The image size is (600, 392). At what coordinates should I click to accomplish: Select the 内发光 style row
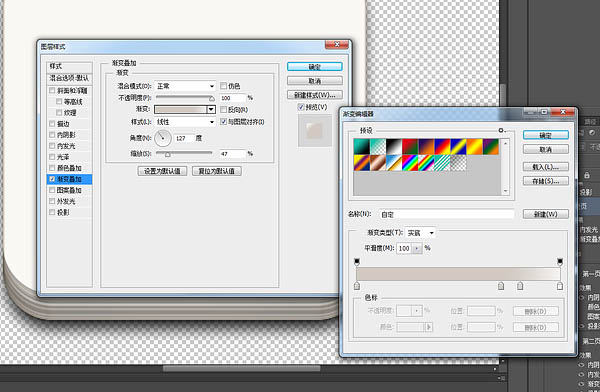tap(69, 146)
